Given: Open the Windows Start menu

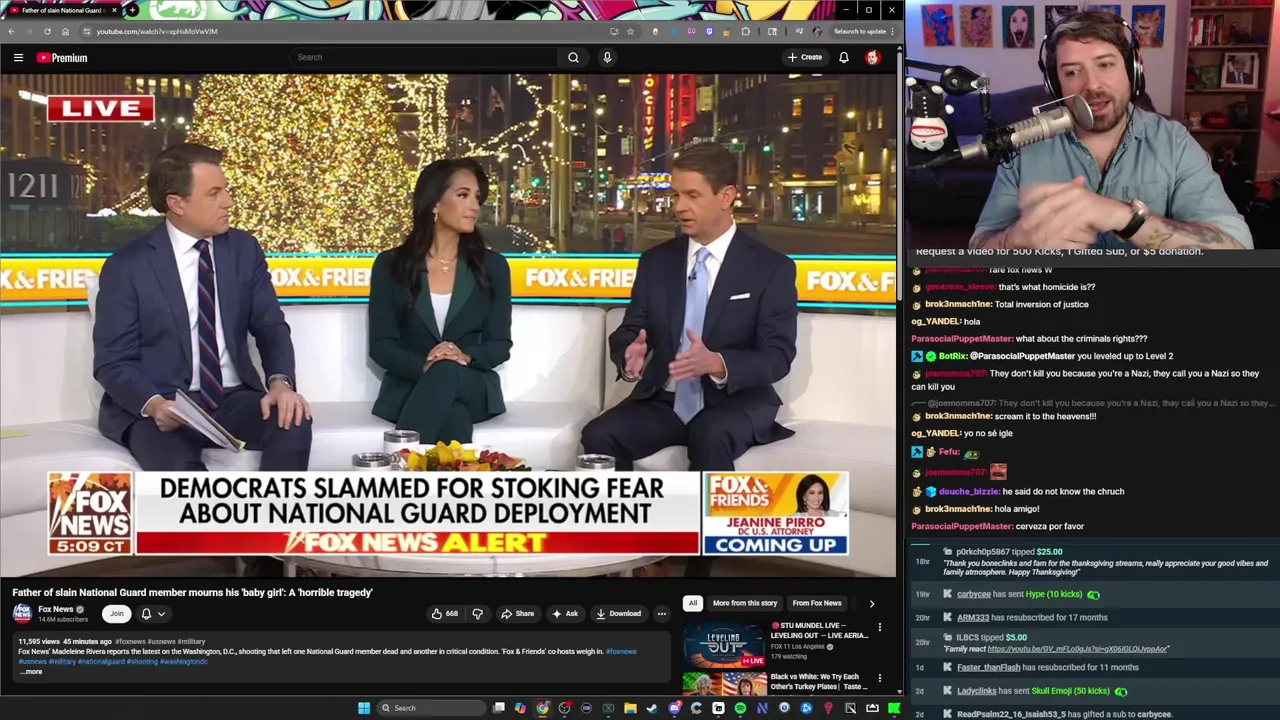Looking at the screenshot, I should 364,708.
